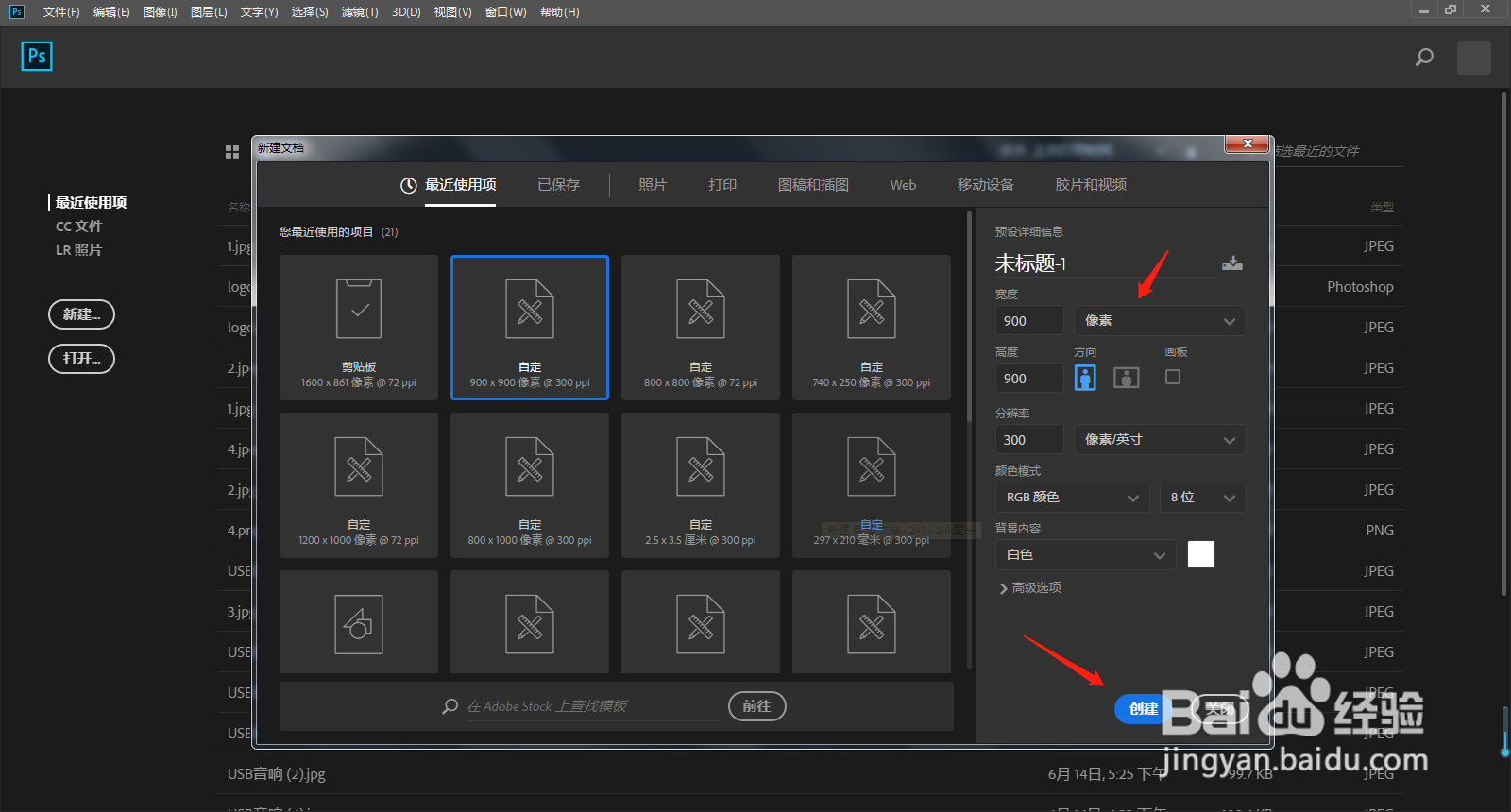The height and width of the screenshot is (812, 1511).
Task: Switch to grid view icon
Action: click(232, 152)
